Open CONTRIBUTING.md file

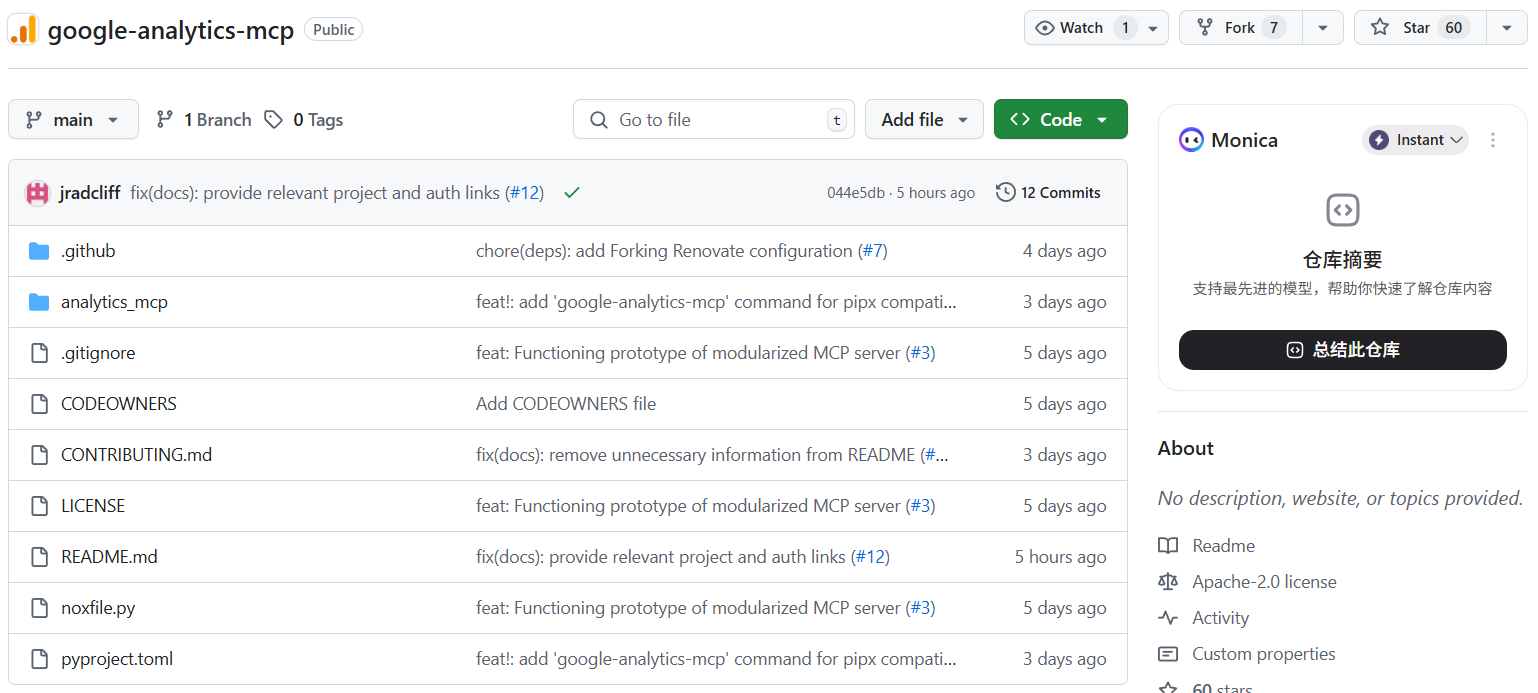137,455
